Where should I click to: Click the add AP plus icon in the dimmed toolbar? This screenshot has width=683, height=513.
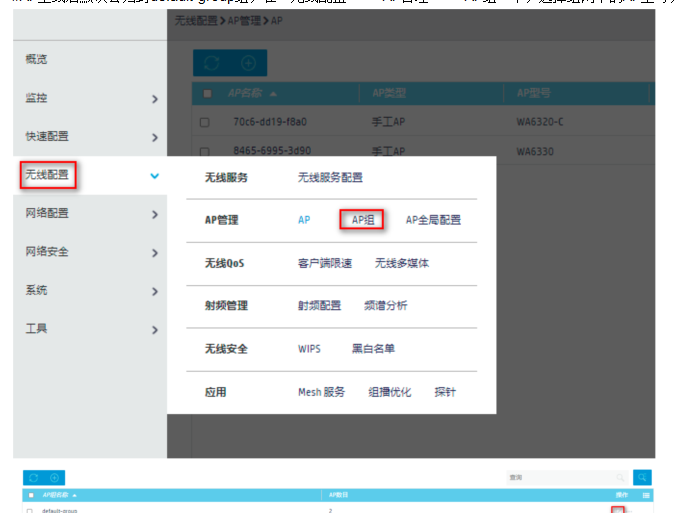point(248,63)
